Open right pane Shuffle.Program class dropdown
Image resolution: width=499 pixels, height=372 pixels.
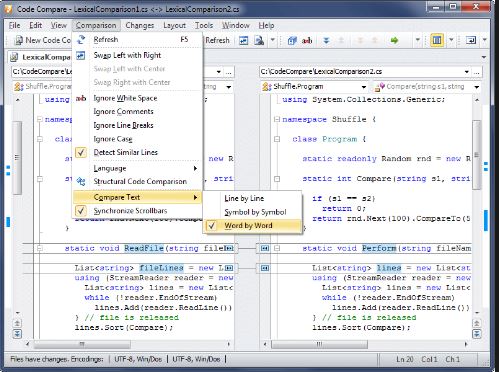coord(364,87)
